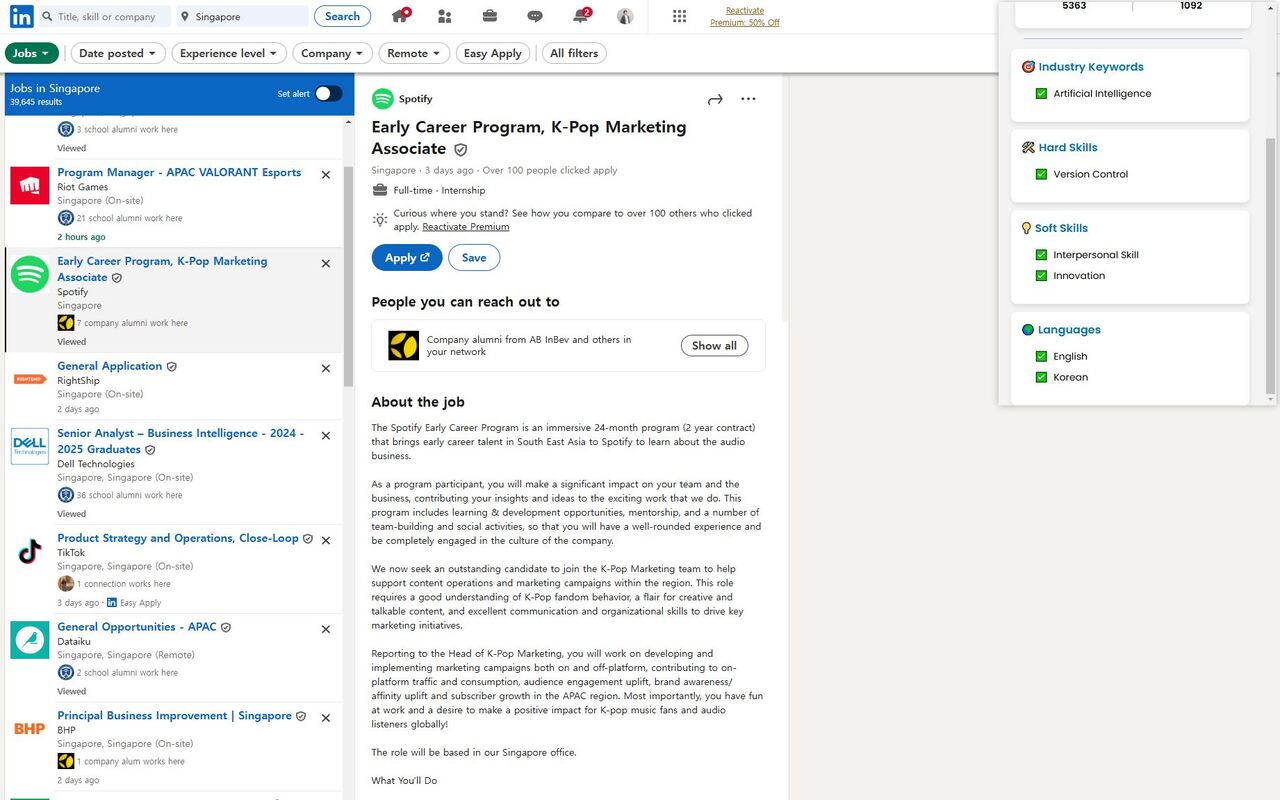The image size is (1280, 800).
Task: Toggle the Easy Apply filter
Action: [x=493, y=53]
